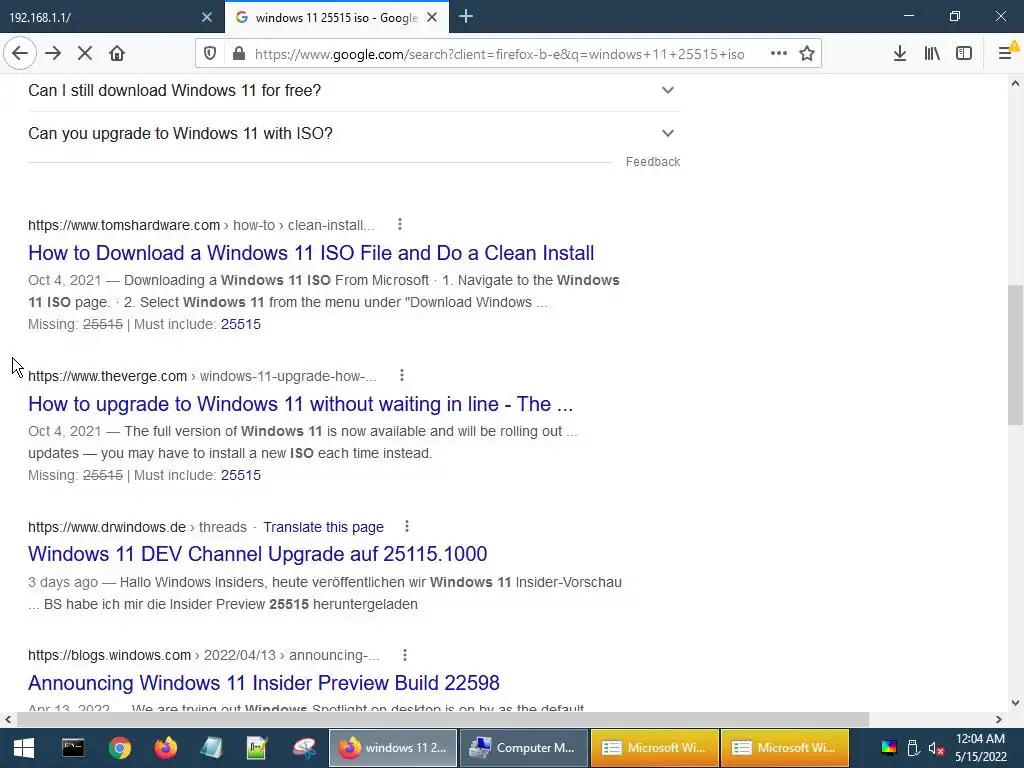The height and width of the screenshot is (768, 1024).
Task: Go back with the browser Back arrow
Action: click(x=20, y=54)
